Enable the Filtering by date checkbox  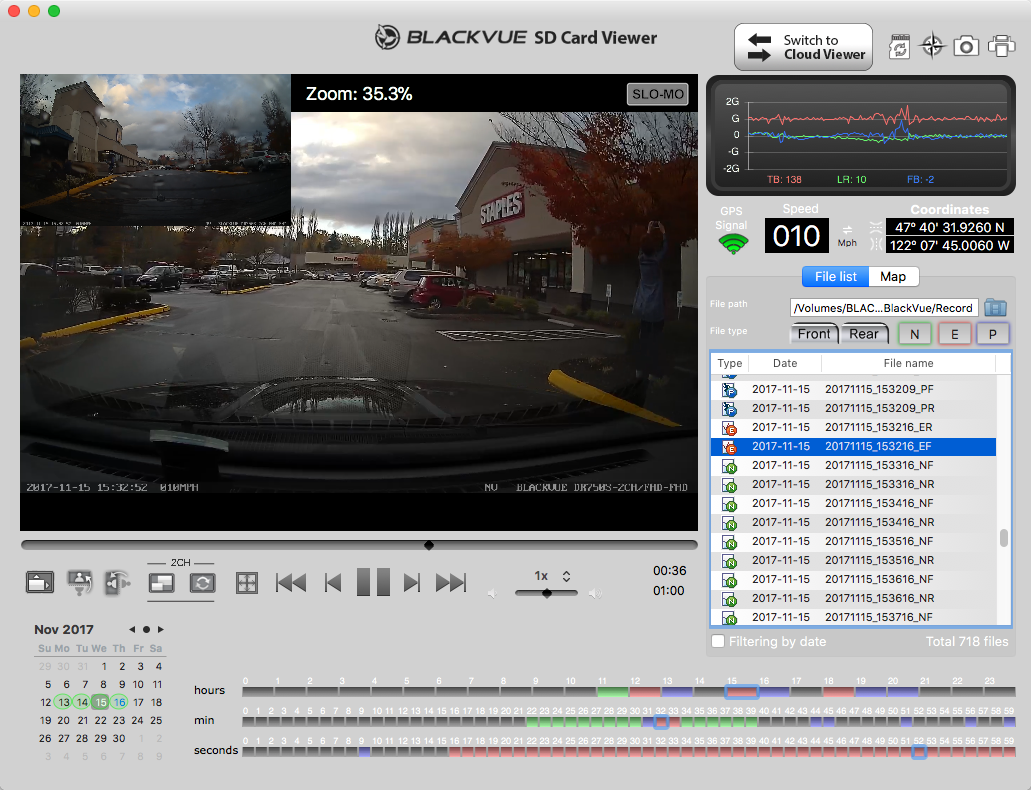click(x=717, y=641)
